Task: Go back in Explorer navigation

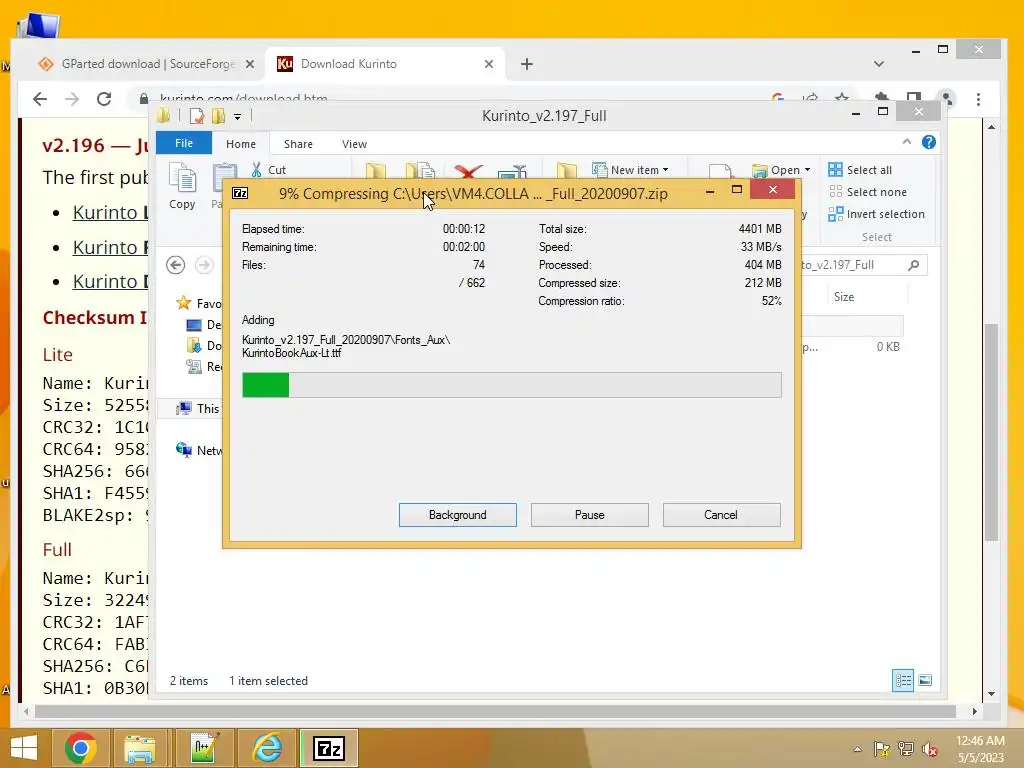Action: pyautogui.click(x=175, y=264)
